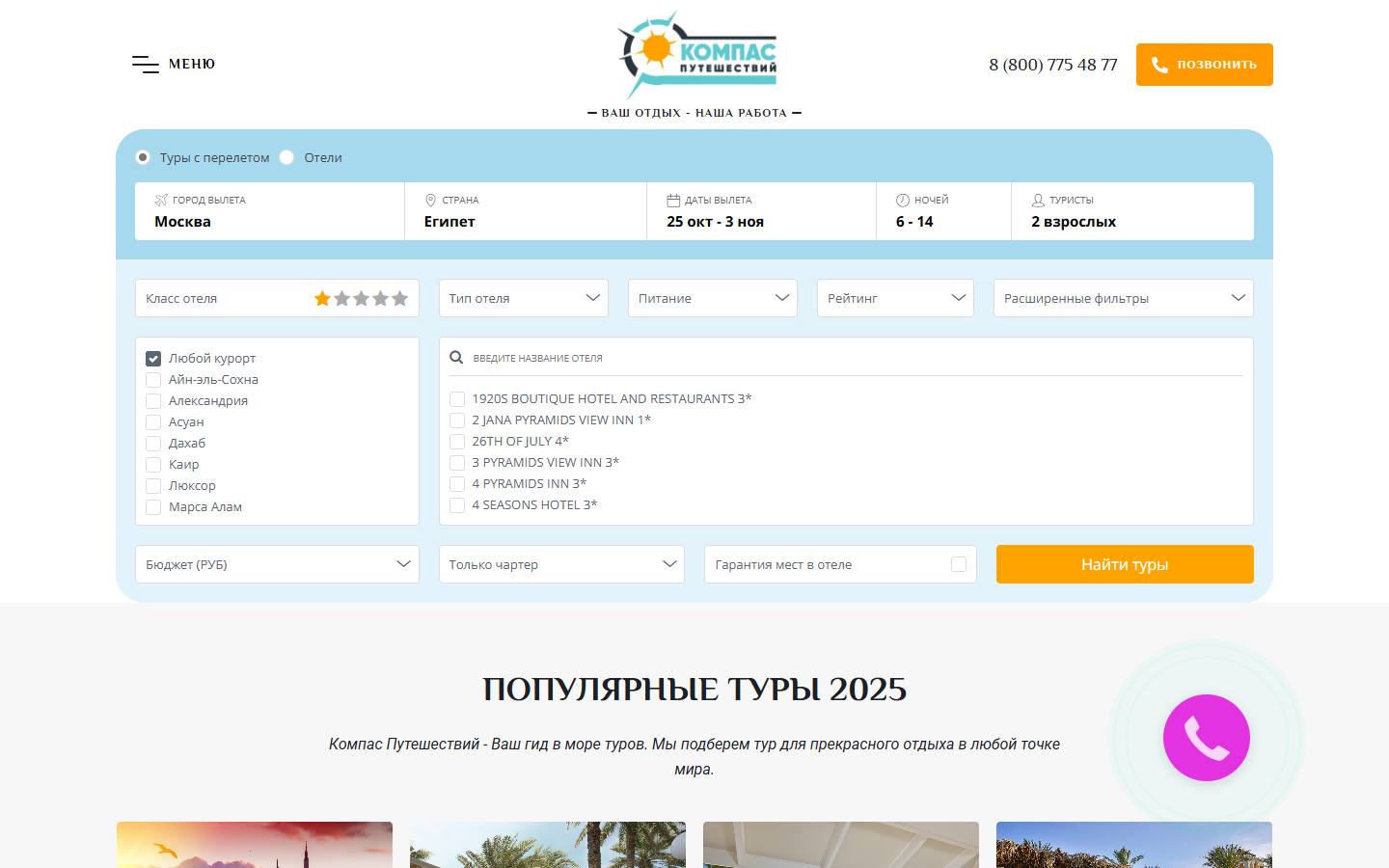1389x868 pixels.
Task: Open the Рейтинг dropdown
Action: point(895,298)
